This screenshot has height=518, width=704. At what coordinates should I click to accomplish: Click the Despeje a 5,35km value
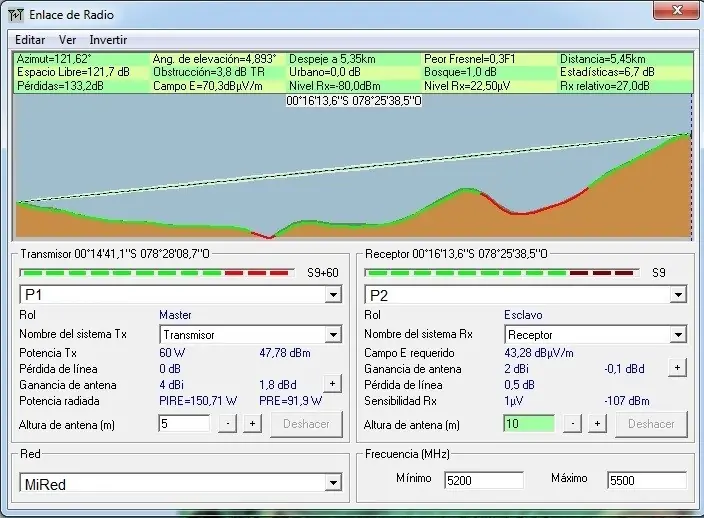(332, 59)
